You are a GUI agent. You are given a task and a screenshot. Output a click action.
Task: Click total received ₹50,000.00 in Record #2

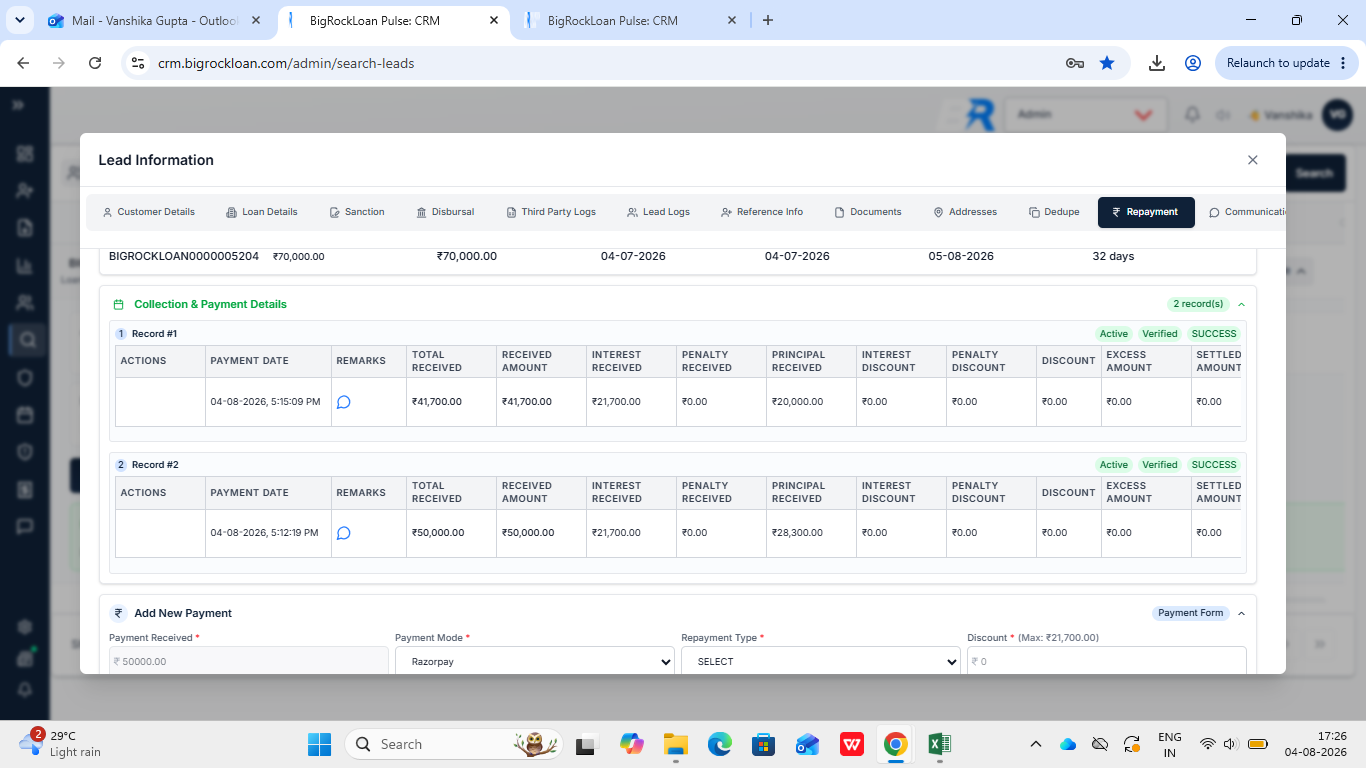(438, 533)
